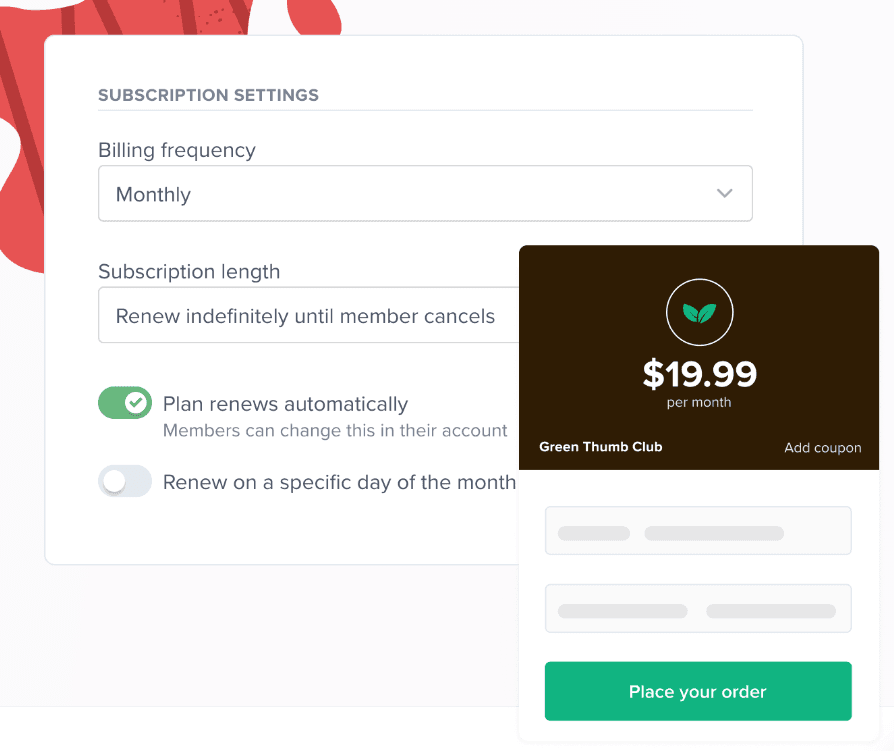The height and width of the screenshot is (751, 894).
Task: Open the Billing frequency Monthly dropdown
Action: coord(425,193)
